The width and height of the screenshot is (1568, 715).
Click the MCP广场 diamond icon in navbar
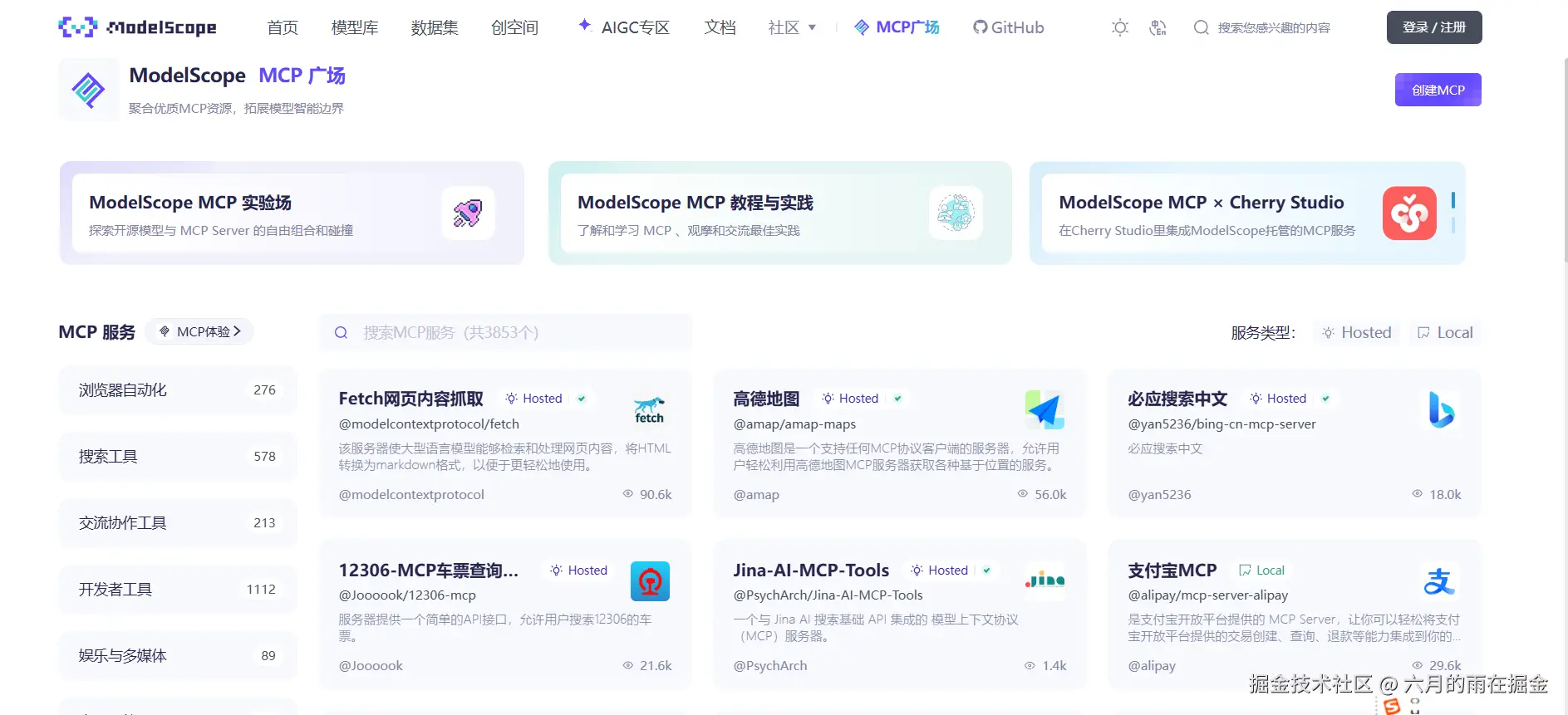point(862,27)
